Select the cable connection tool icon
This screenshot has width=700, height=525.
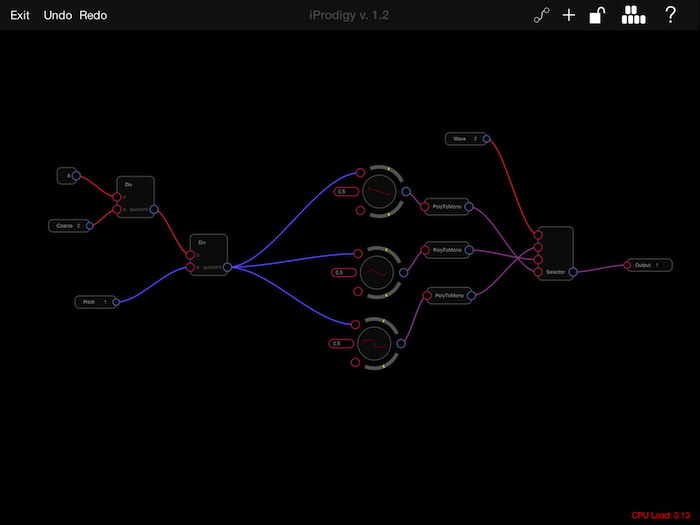pos(542,16)
